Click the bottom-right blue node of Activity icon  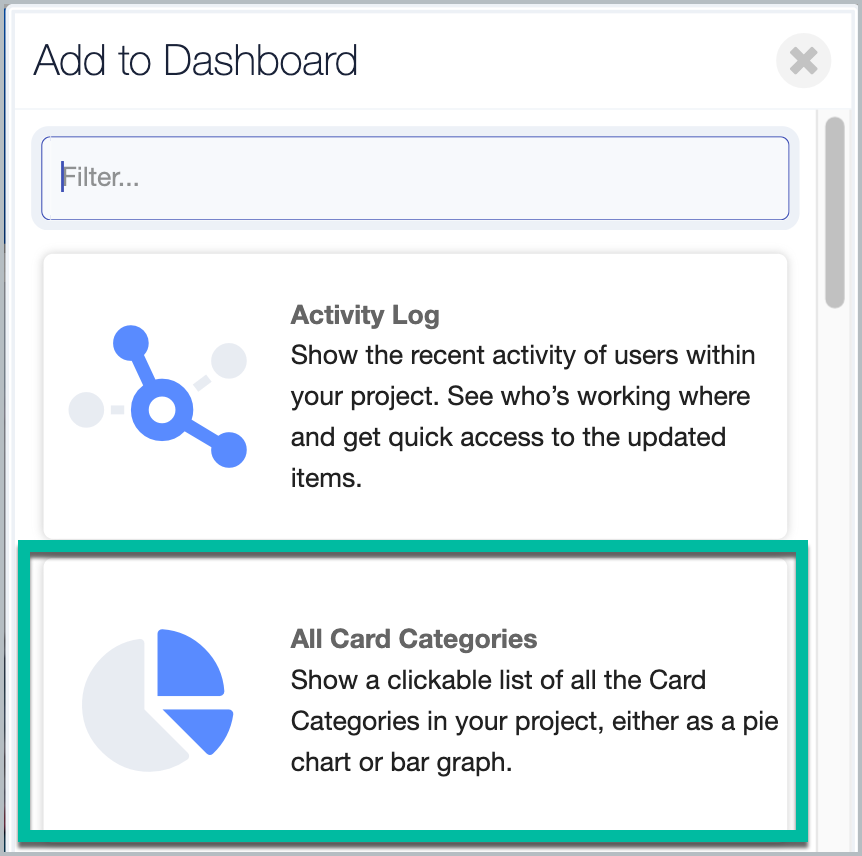(x=229, y=450)
